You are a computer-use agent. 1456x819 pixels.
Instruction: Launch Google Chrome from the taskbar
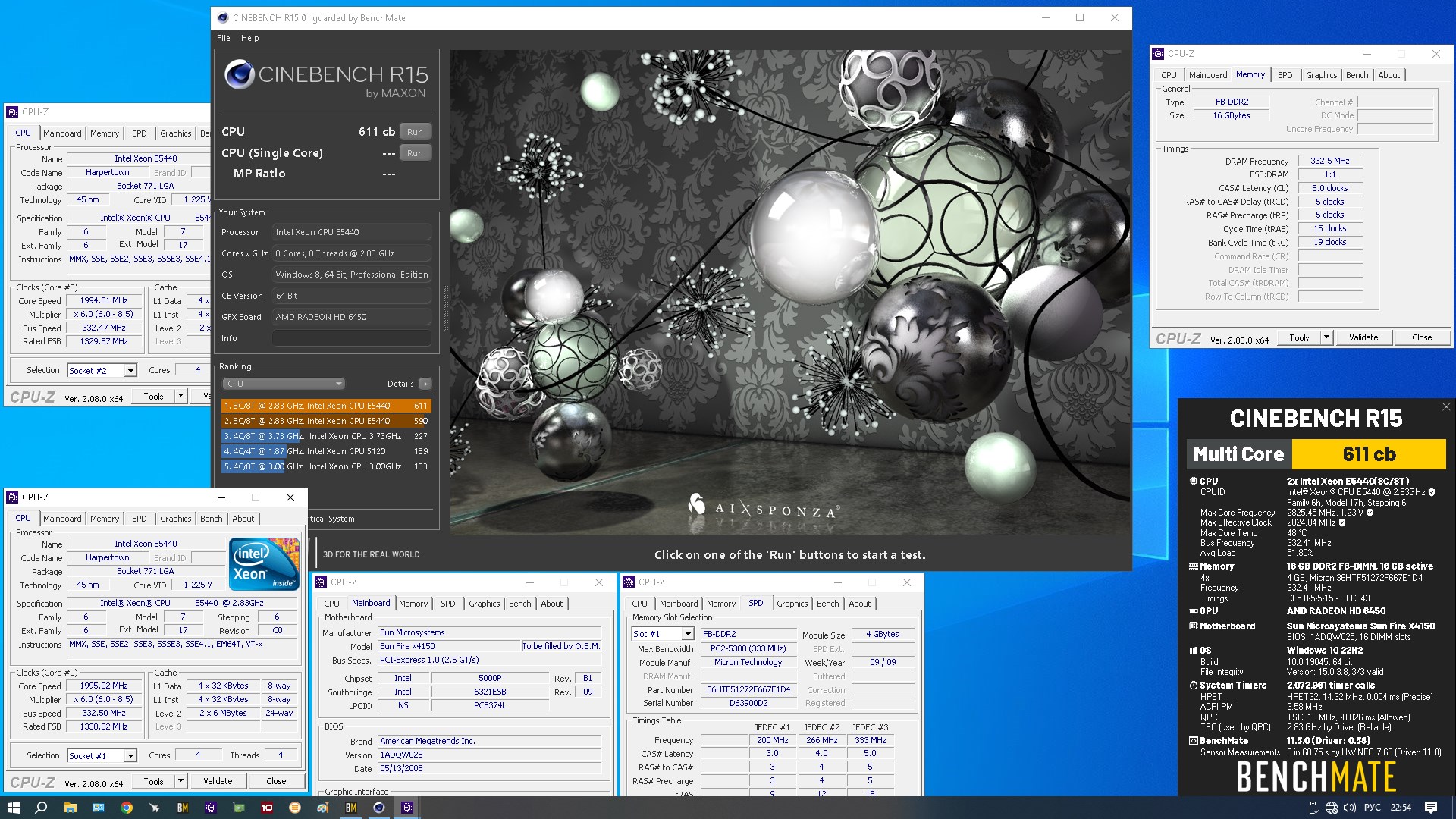(127, 808)
